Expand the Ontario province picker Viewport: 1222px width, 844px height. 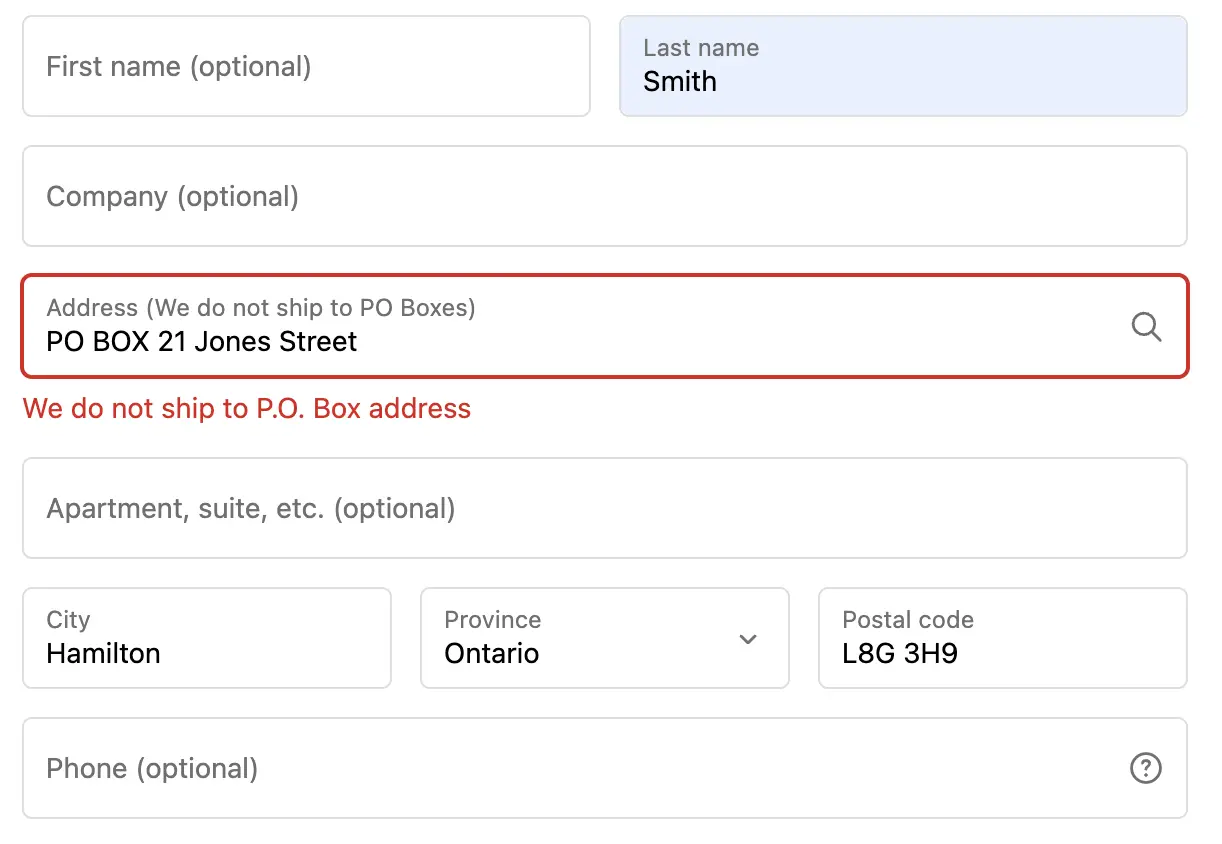[604, 639]
